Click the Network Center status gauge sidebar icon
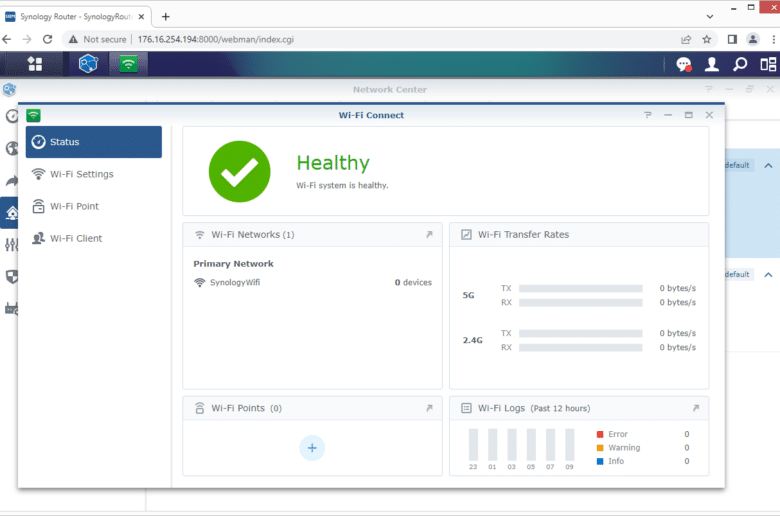The image size is (780, 516). [12, 116]
